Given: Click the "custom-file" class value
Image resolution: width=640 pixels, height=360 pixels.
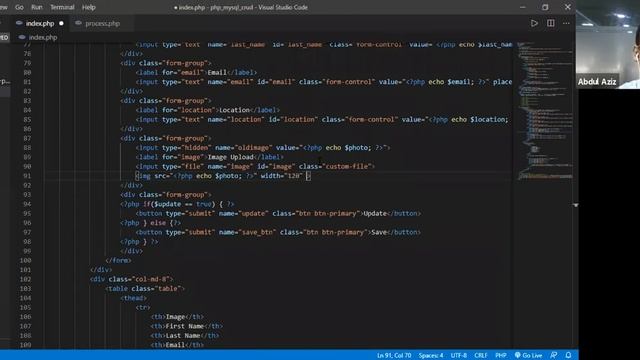Looking at the screenshot, I should 347,167.
